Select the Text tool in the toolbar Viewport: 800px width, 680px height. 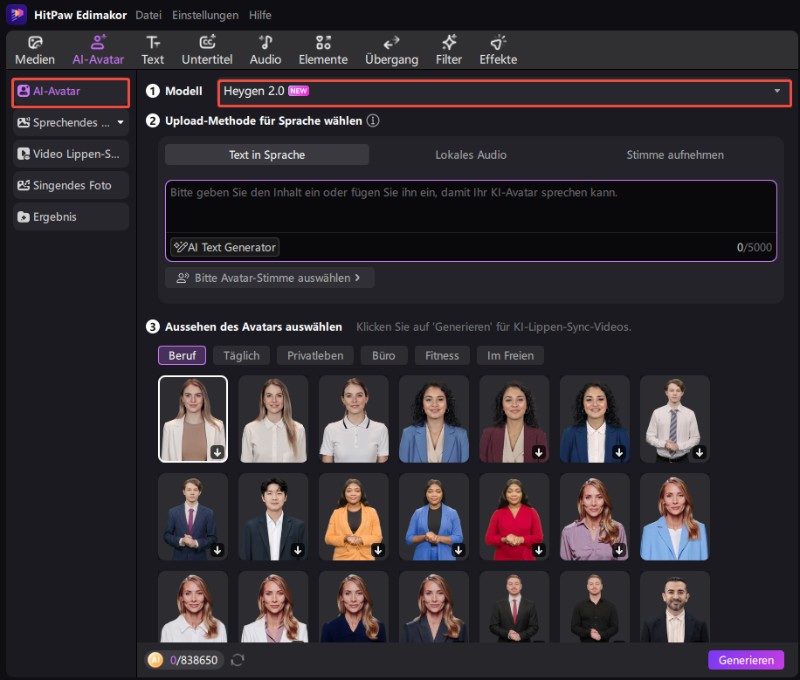(x=152, y=48)
